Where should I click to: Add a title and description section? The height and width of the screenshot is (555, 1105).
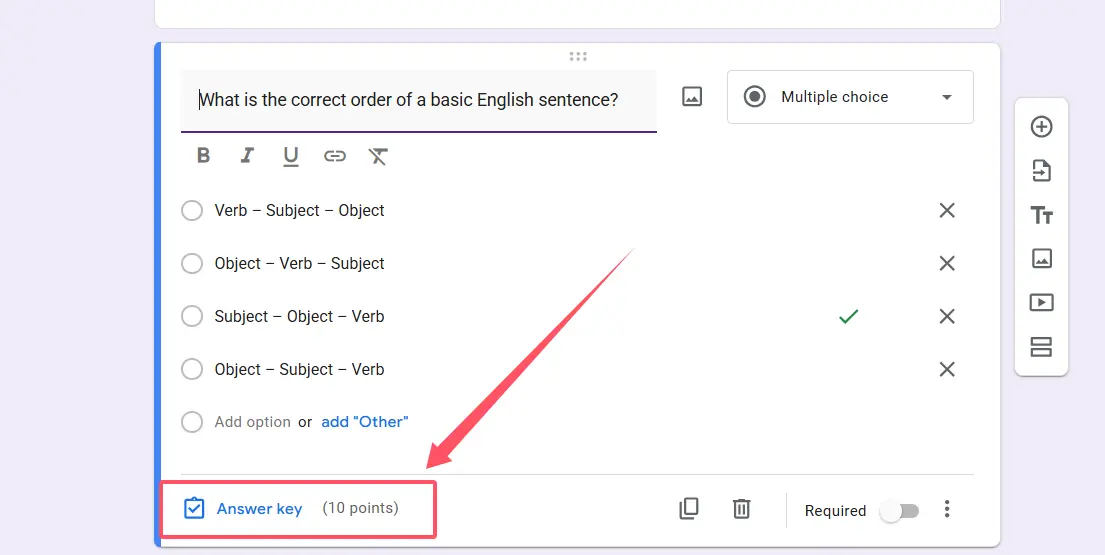[1041, 215]
